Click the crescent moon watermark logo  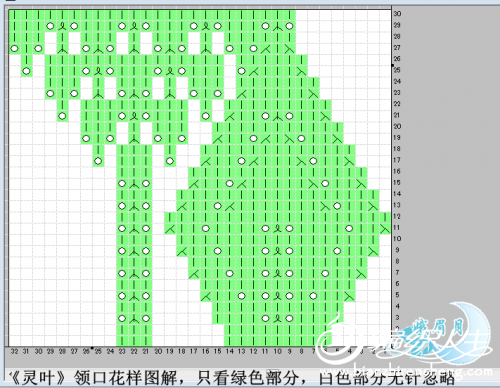[x=468, y=328]
